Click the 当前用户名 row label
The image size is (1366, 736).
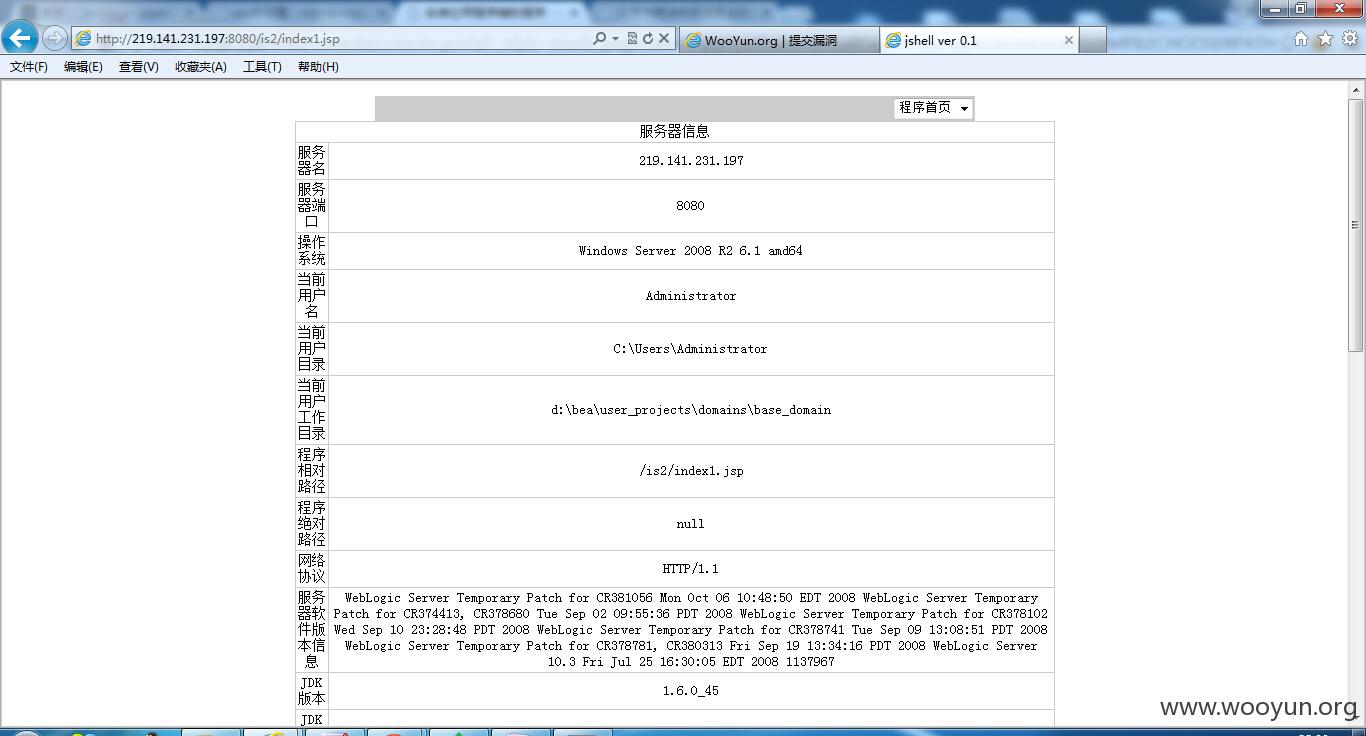312,296
